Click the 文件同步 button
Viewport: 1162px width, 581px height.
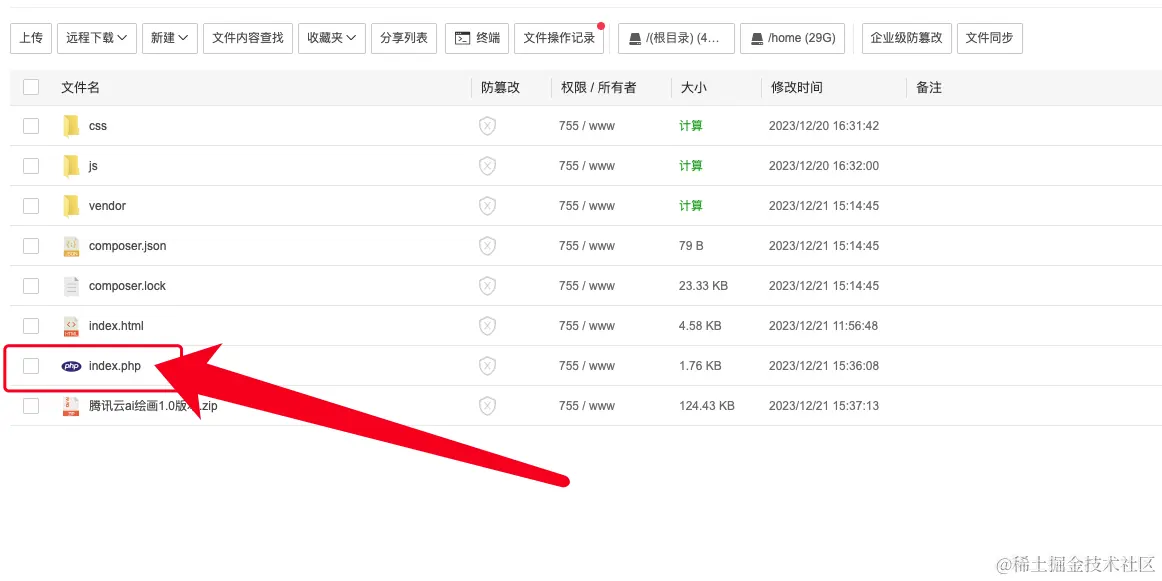[990, 38]
